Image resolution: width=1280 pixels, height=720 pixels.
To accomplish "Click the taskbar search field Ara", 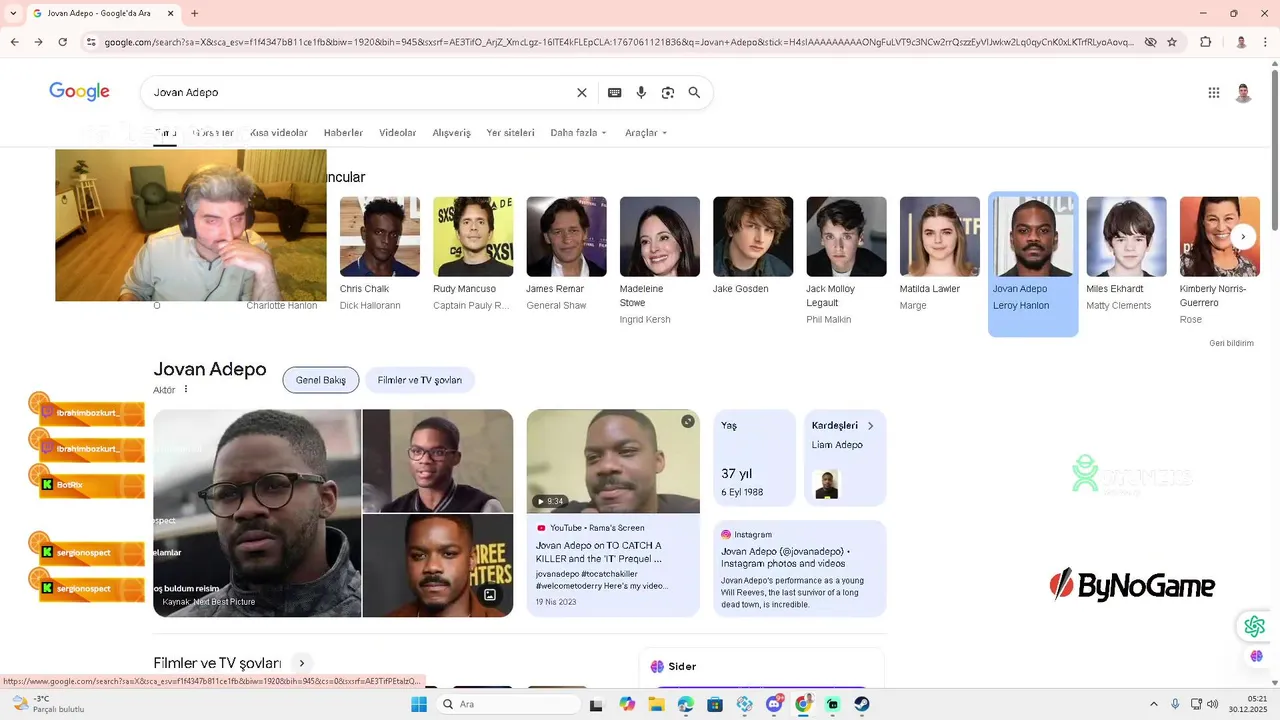I will tap(508, 704).
